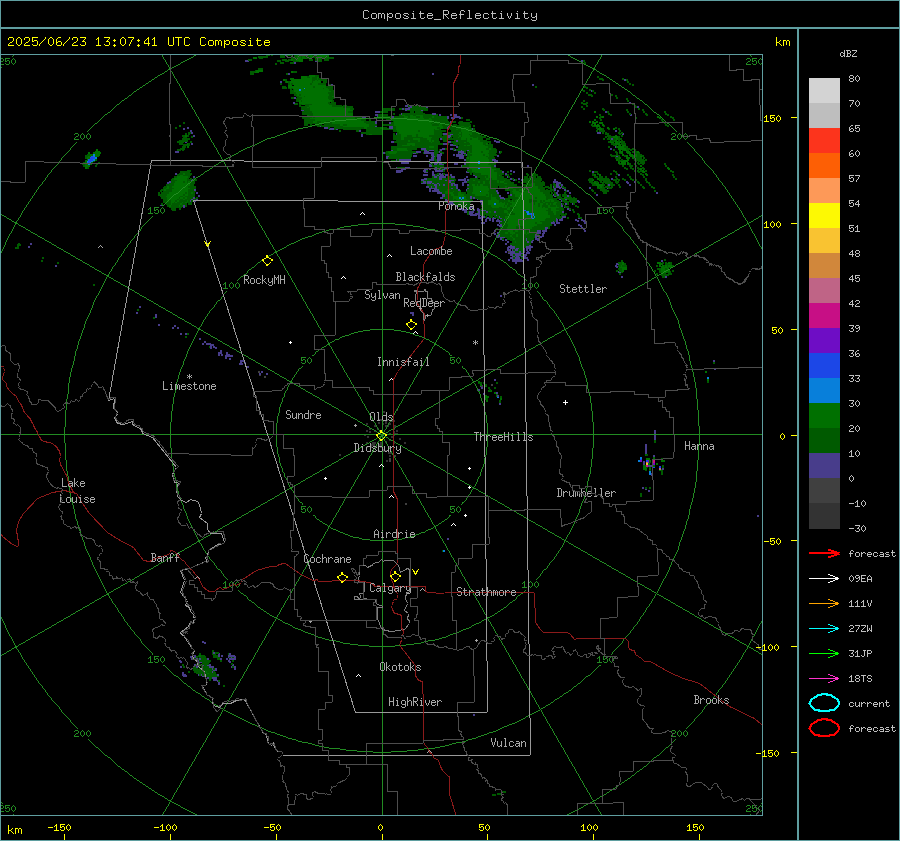The image size is (900, 841).
Task: Click the Lacombe city label
Action: pos(431,251)
